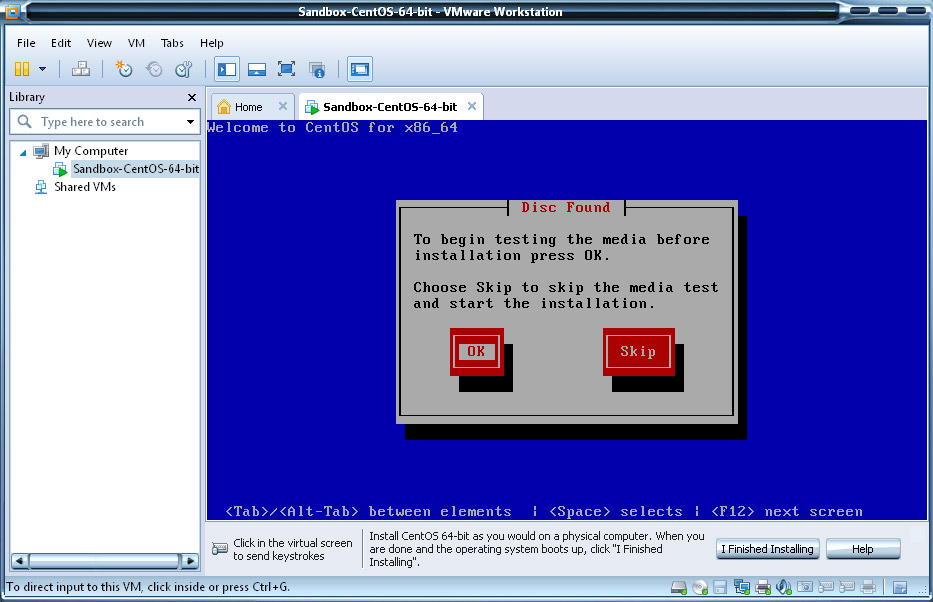Image resolution: width=933 pixels, height=602 pixels.
Task: Open the power options dropdown arrow
Action: pos(43,69)
